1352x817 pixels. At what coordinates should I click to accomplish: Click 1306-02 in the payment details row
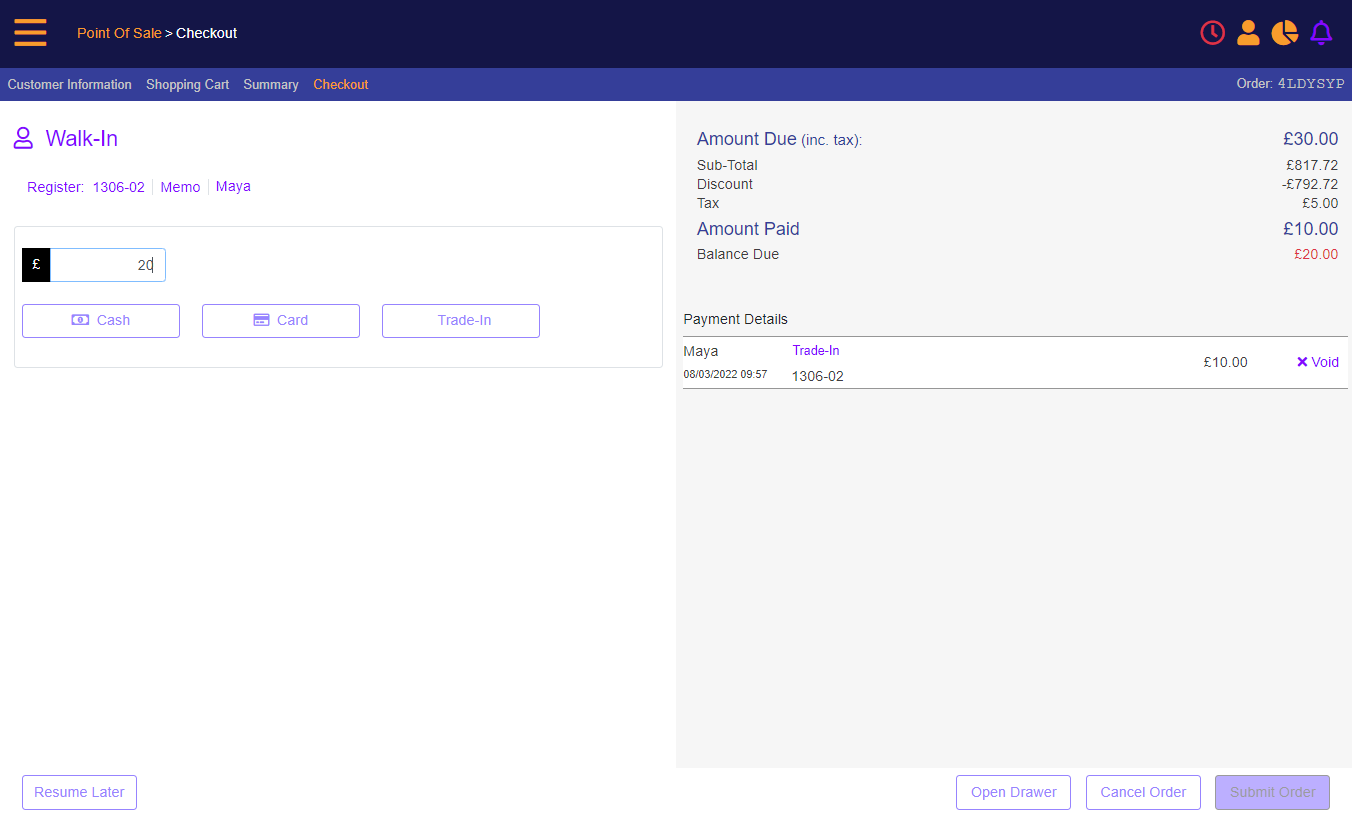(818, 377)
